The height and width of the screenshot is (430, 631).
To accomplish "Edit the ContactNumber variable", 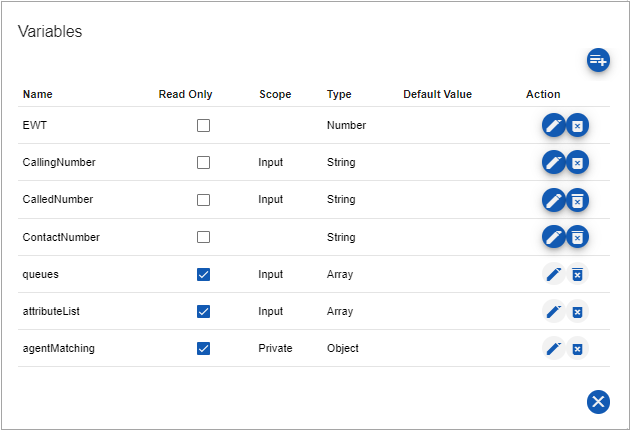I will tap(554, 237).
